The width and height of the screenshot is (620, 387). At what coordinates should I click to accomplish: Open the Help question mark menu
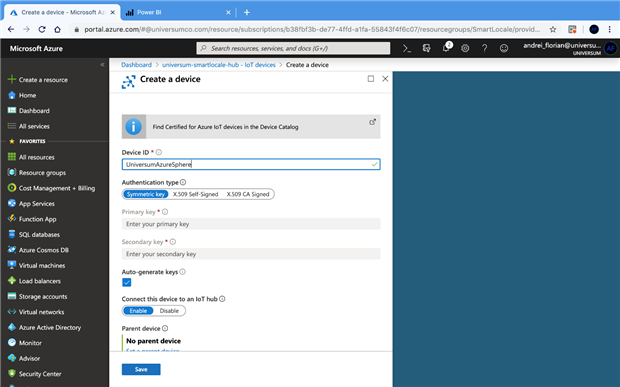click(x=484, y=48)
